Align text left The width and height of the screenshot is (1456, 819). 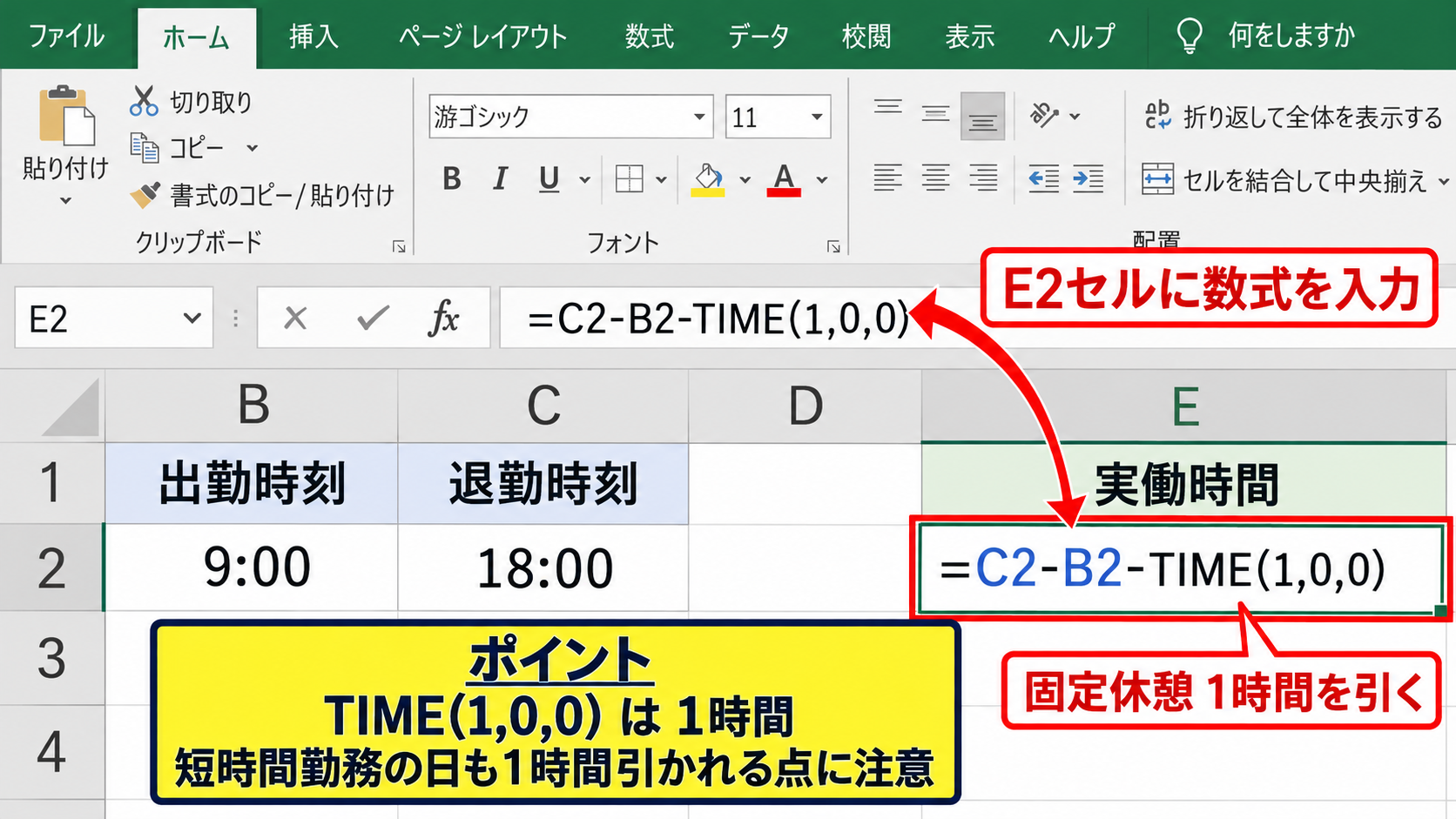[x=888, y=178]
